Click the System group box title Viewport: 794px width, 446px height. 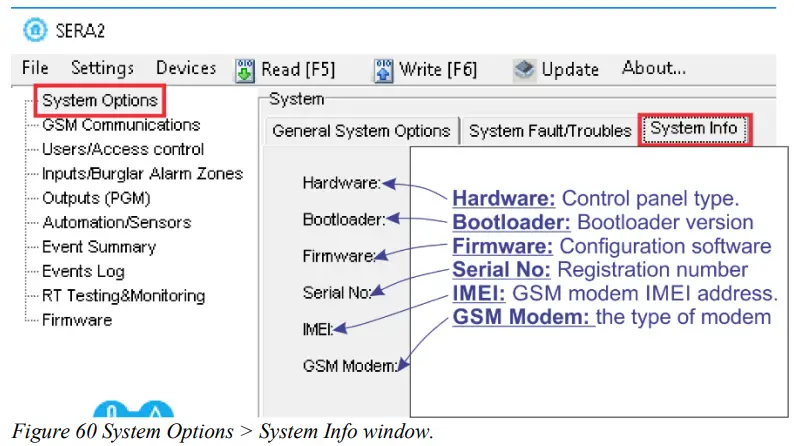coord(296,99)
